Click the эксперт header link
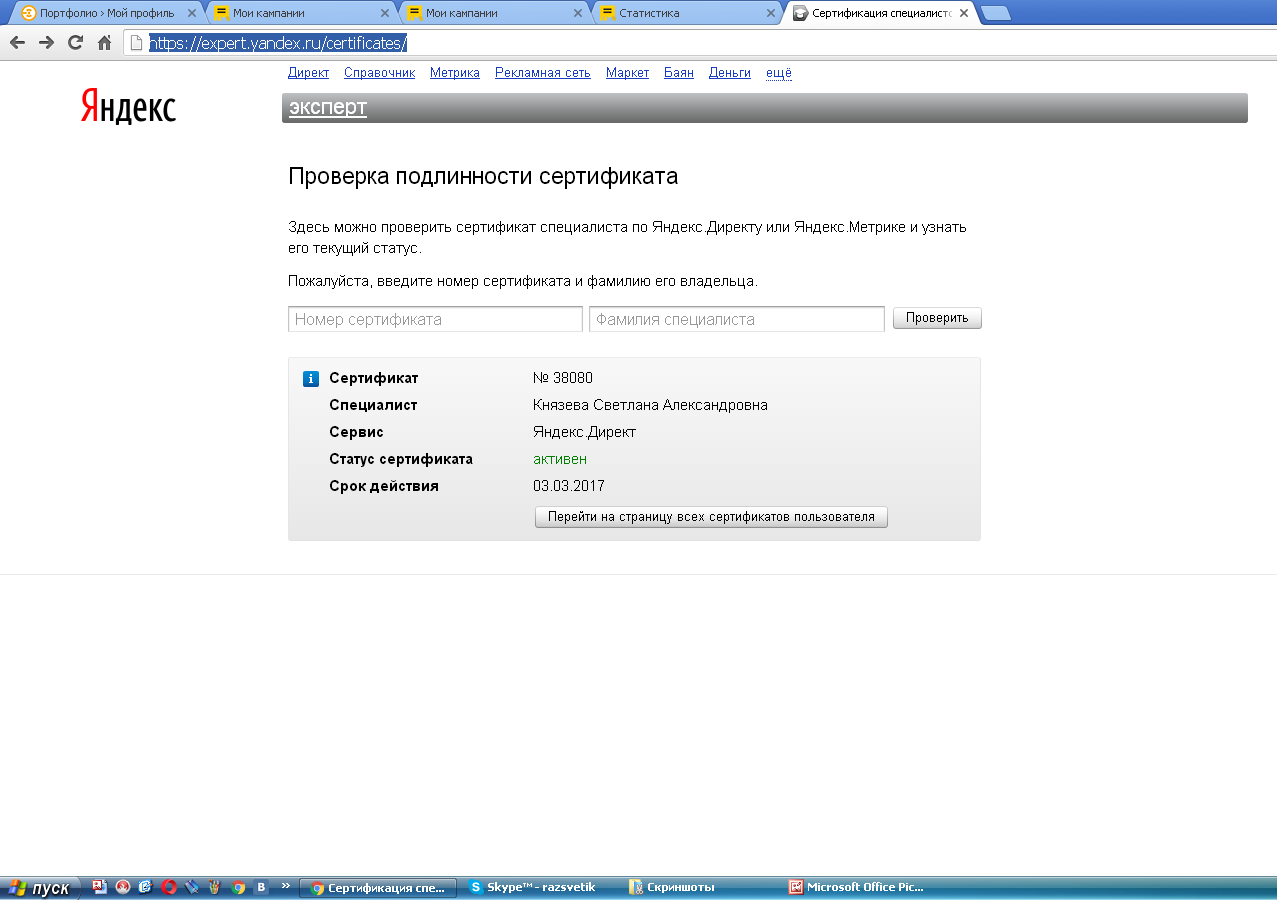1277x900 pixels. pos(328,108)
